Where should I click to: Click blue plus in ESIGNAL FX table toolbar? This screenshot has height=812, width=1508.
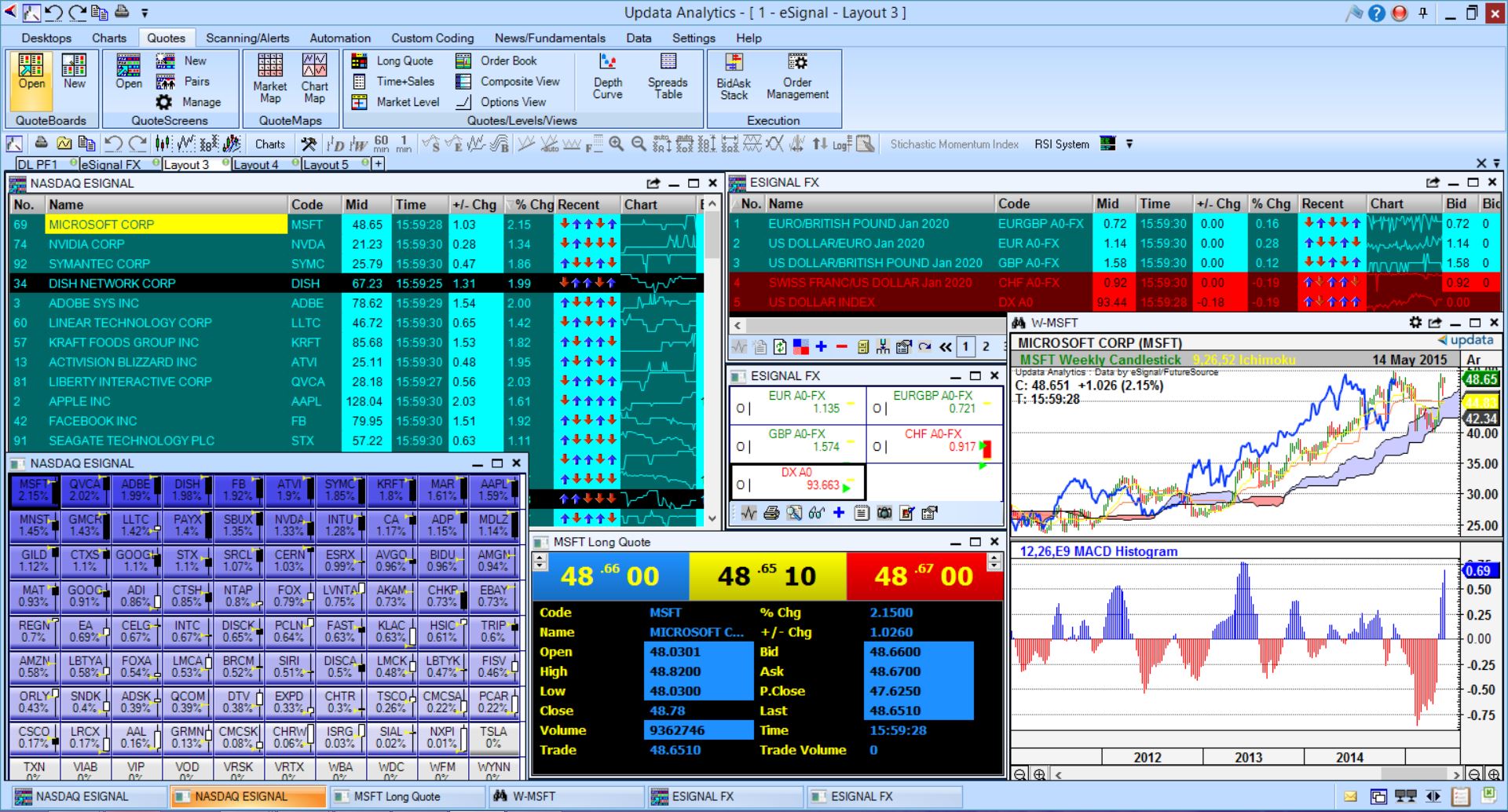pyautogui.click(x=821, y=346)
